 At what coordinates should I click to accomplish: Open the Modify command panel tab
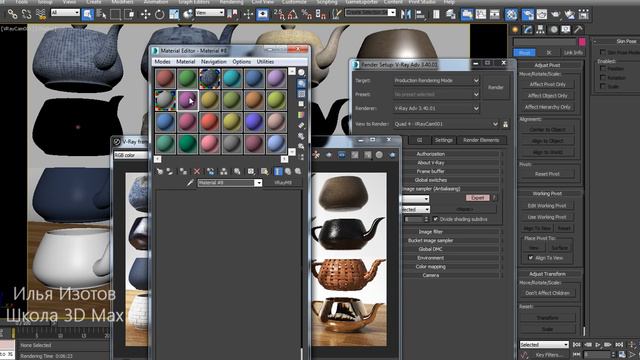pyautogui.click(x=528, y=29)
